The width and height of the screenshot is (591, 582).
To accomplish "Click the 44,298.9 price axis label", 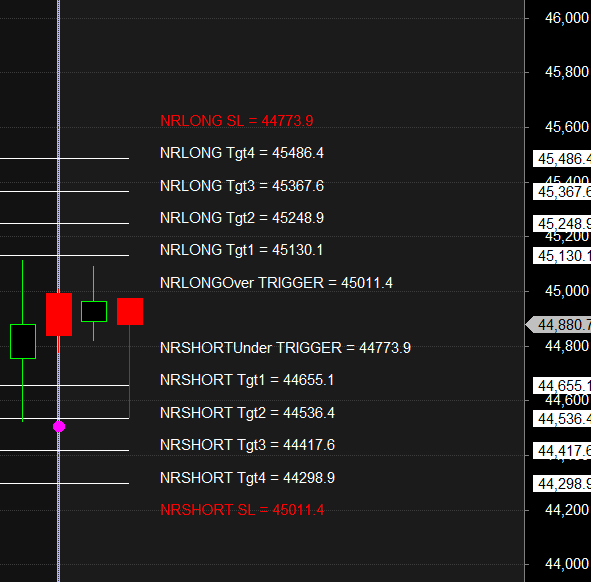I will pyautogui.click(x=562, y=484).
